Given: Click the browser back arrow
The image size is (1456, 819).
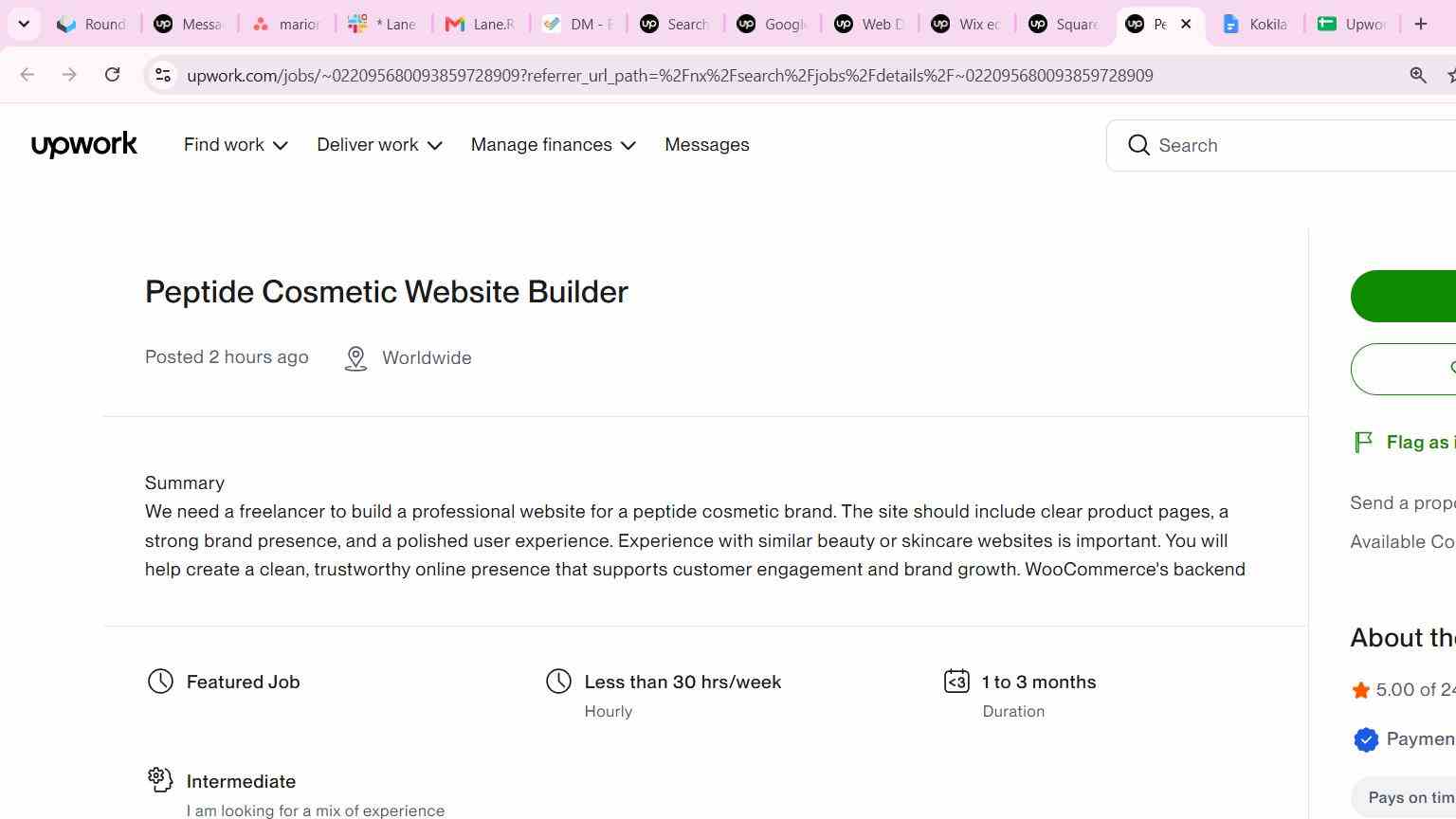Looking at the screenshot, I should (27, 75).
